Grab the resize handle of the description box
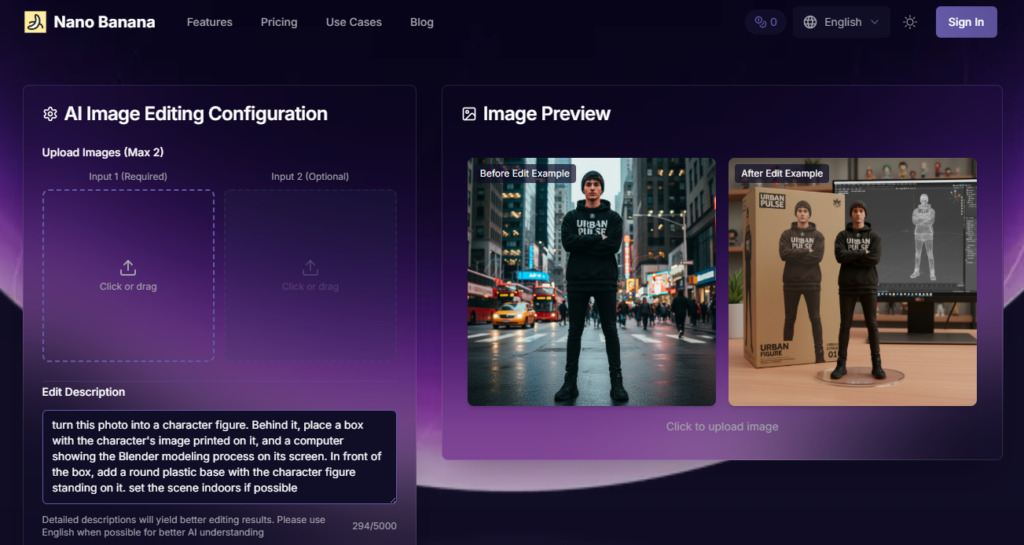 pyautogui.click(x=392, y=499)
